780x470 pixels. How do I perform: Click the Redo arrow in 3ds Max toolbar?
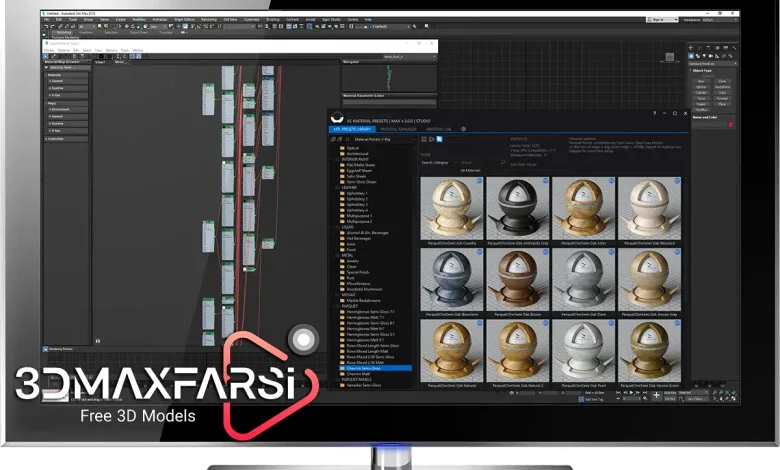click(52, 26)
